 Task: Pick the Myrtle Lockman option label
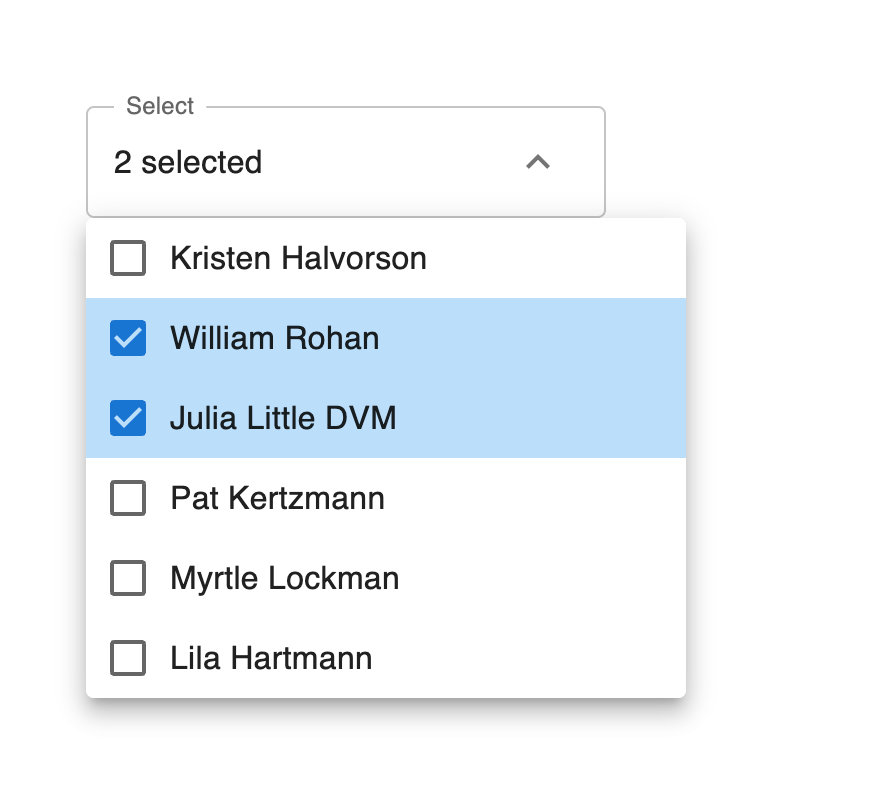pyautogui.click(x=285, y=578)
